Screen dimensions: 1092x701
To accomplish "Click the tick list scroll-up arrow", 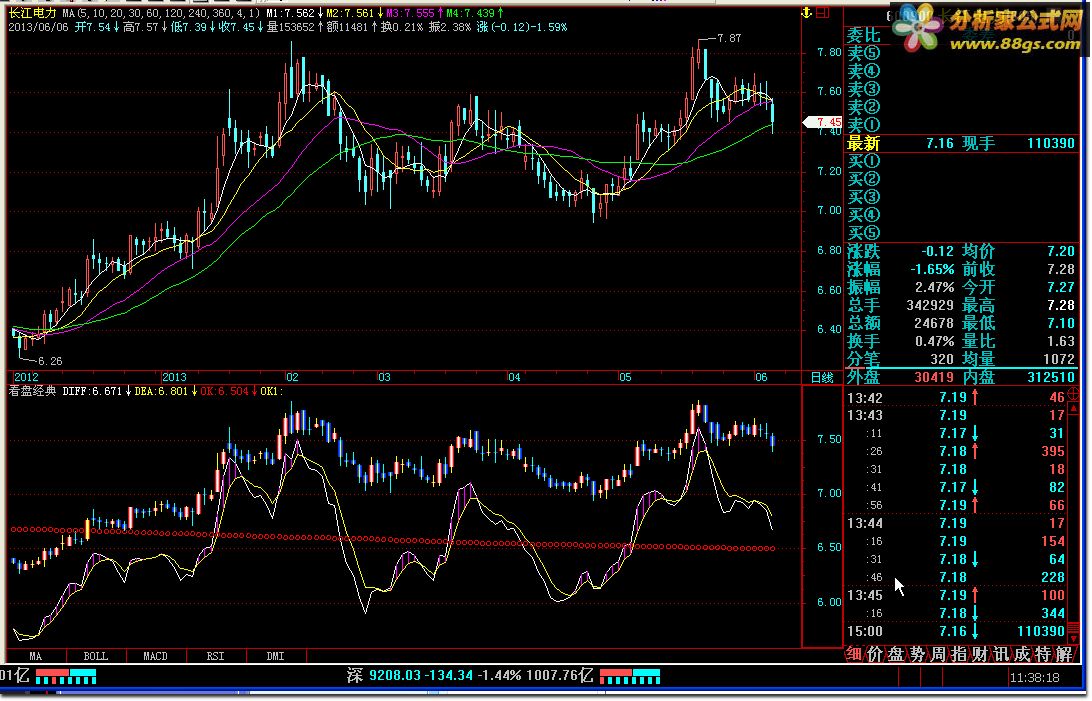I will click(1073, 407).
